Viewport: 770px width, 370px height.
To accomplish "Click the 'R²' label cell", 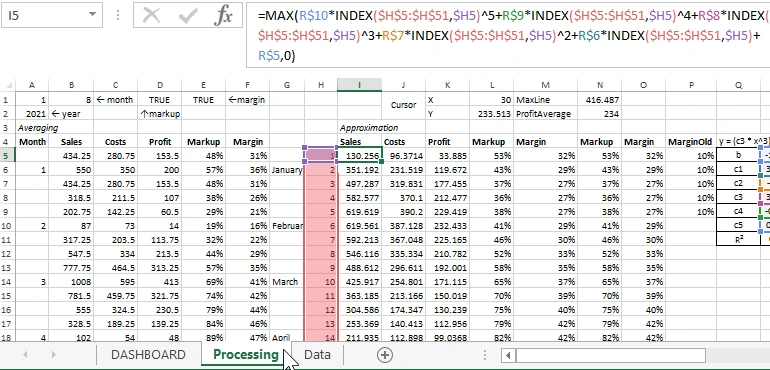I will coord(738,240).
